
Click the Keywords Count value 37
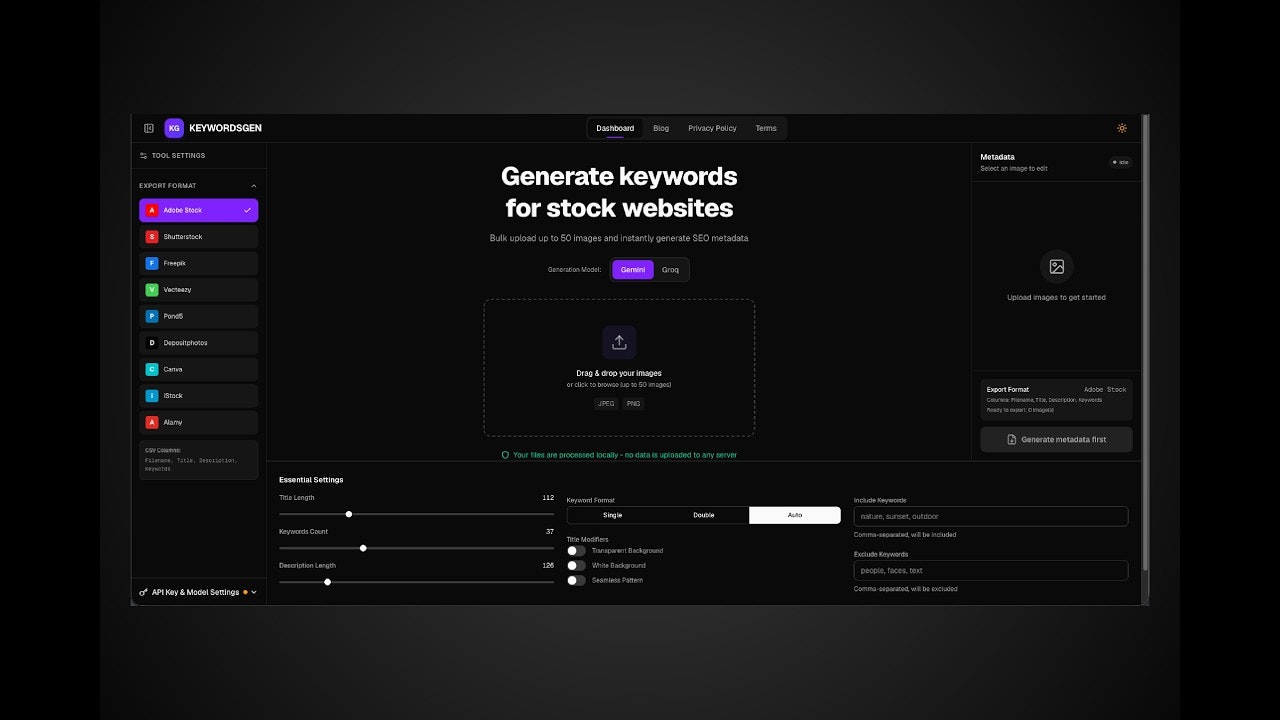[x=550, y=532]
